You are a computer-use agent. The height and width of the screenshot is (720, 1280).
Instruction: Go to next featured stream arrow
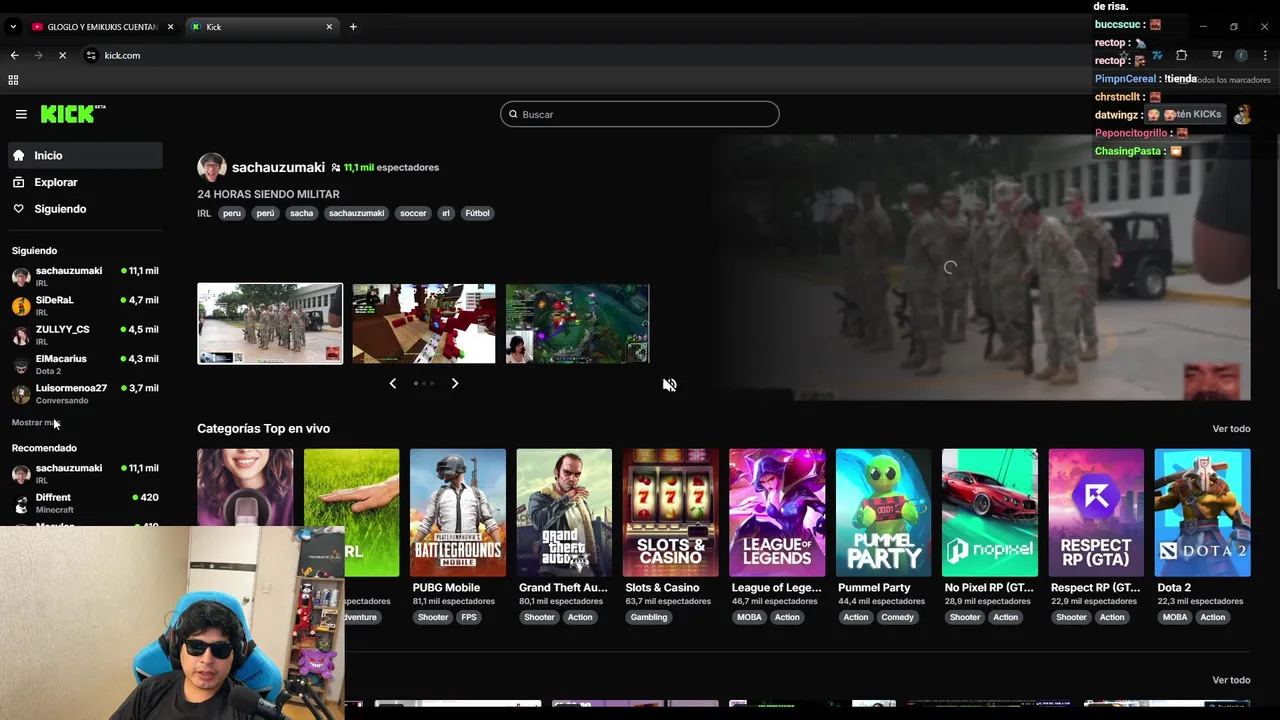point(455,383)
